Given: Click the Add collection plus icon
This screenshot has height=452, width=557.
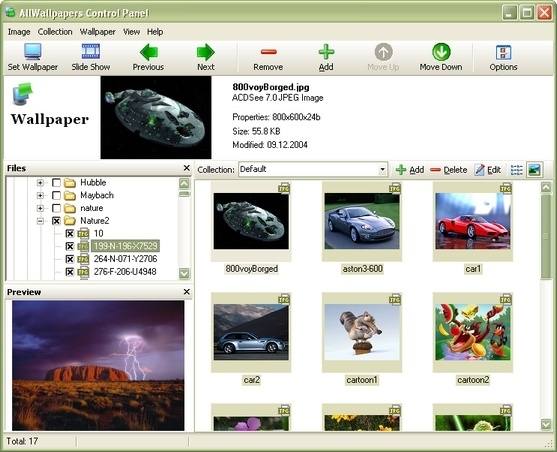Looking at the screenshot, I should [x=401, y=170].
